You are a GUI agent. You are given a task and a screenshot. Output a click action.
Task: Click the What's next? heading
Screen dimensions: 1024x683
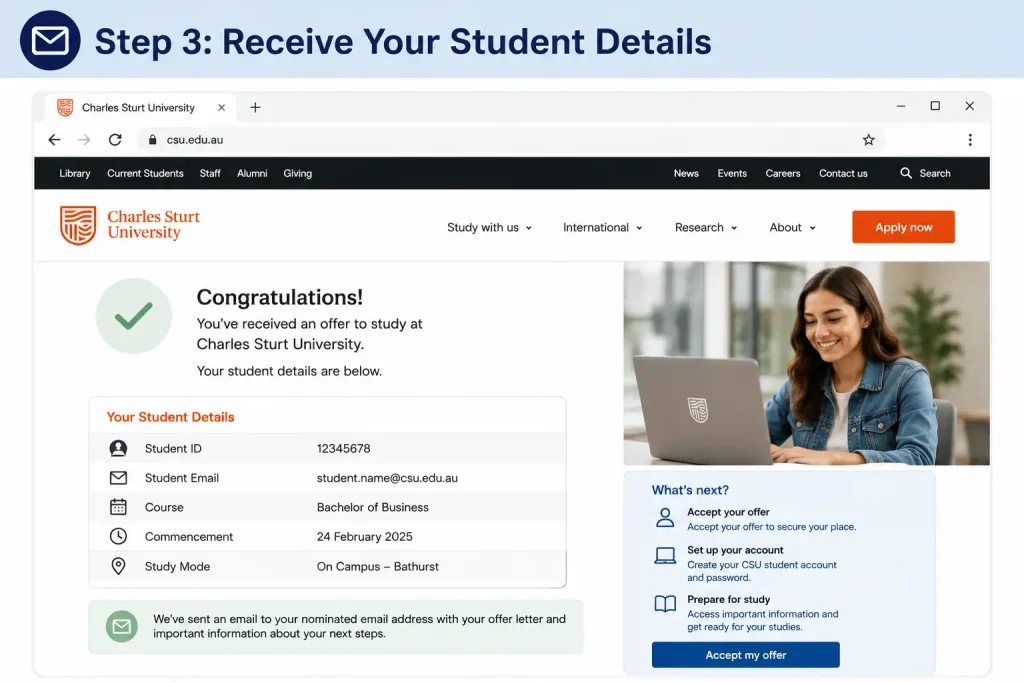[690, 490]
